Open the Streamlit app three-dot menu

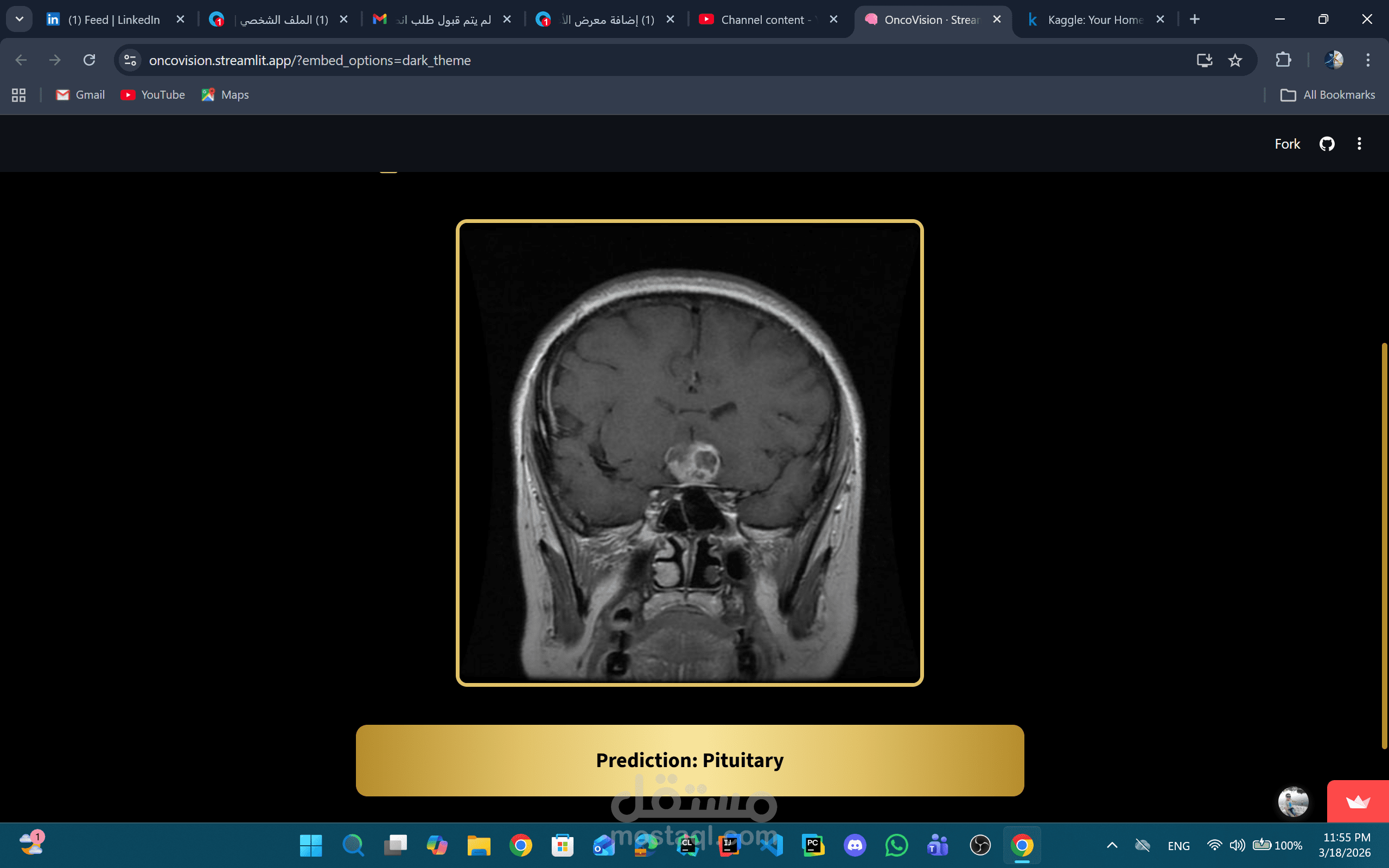[1359, 144]
